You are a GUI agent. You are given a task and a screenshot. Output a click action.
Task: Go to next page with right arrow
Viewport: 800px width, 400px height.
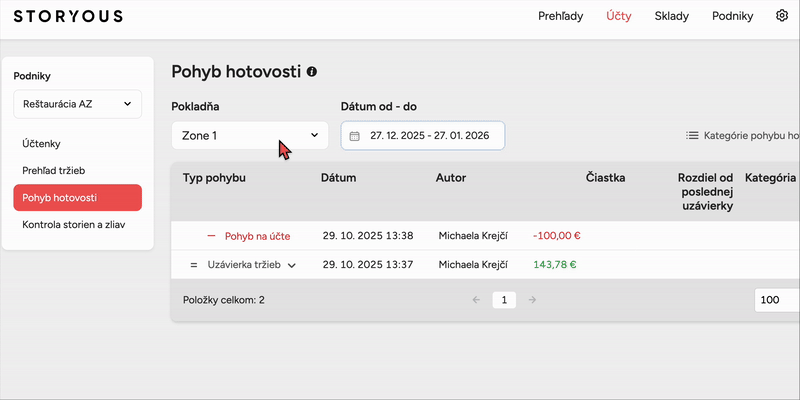tap(532, 299)
